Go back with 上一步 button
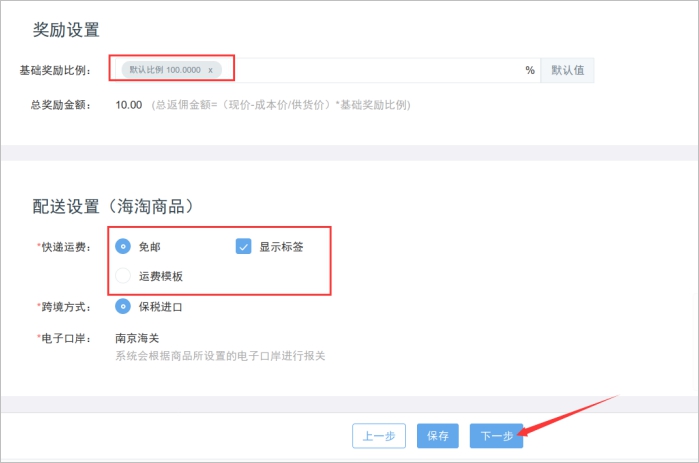Viewport: 699px width, 463px height. coord(380,436)
